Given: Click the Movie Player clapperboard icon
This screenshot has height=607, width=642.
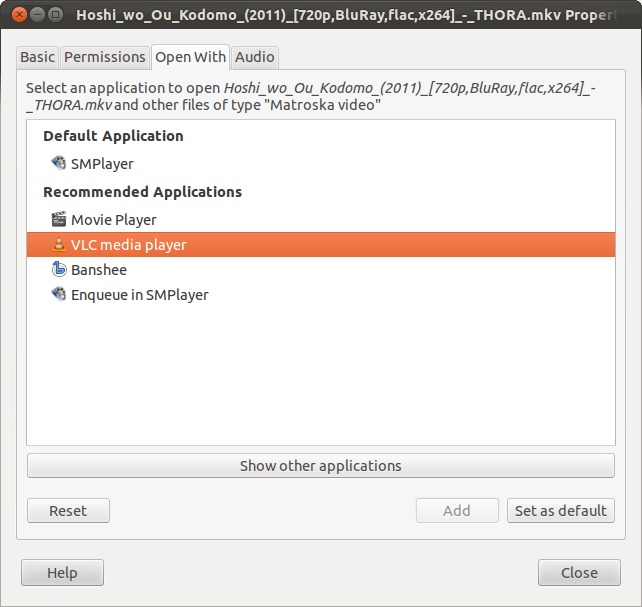Looking at the screenshot, I should tap(59, 219).
